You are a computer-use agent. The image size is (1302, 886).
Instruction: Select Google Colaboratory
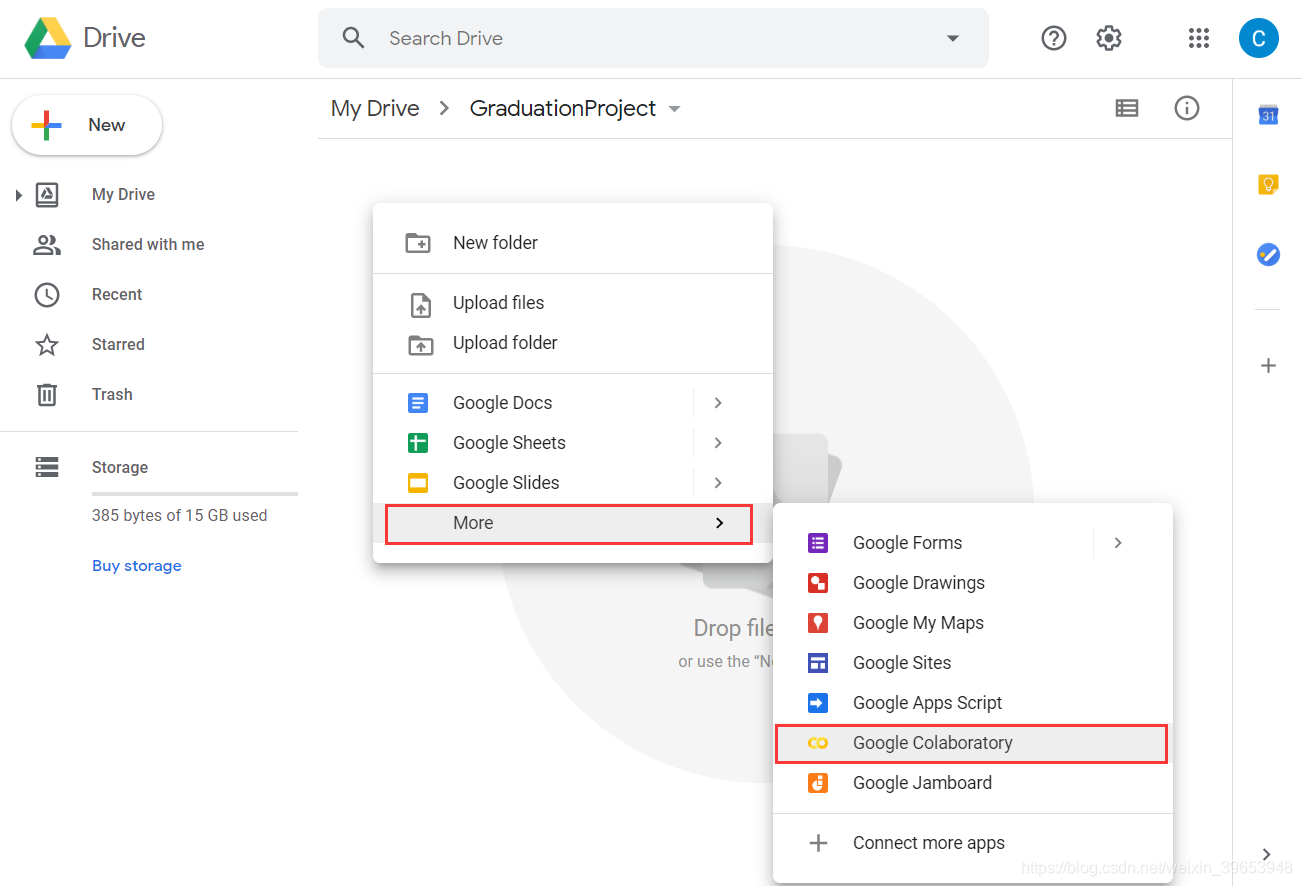(x=971, y=743)
